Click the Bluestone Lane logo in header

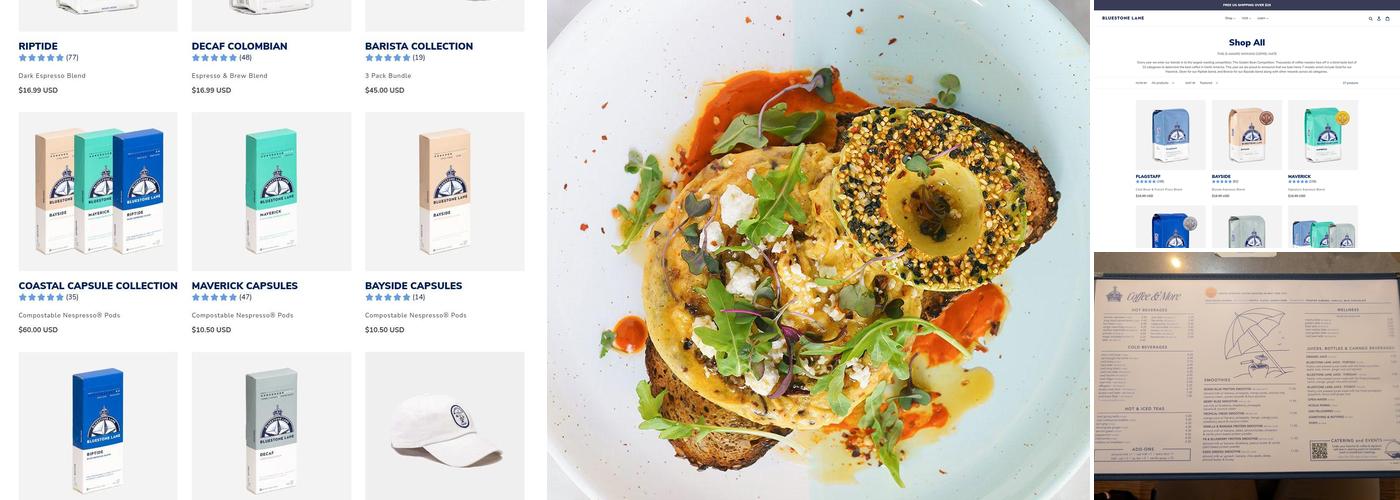[1123, 18]
